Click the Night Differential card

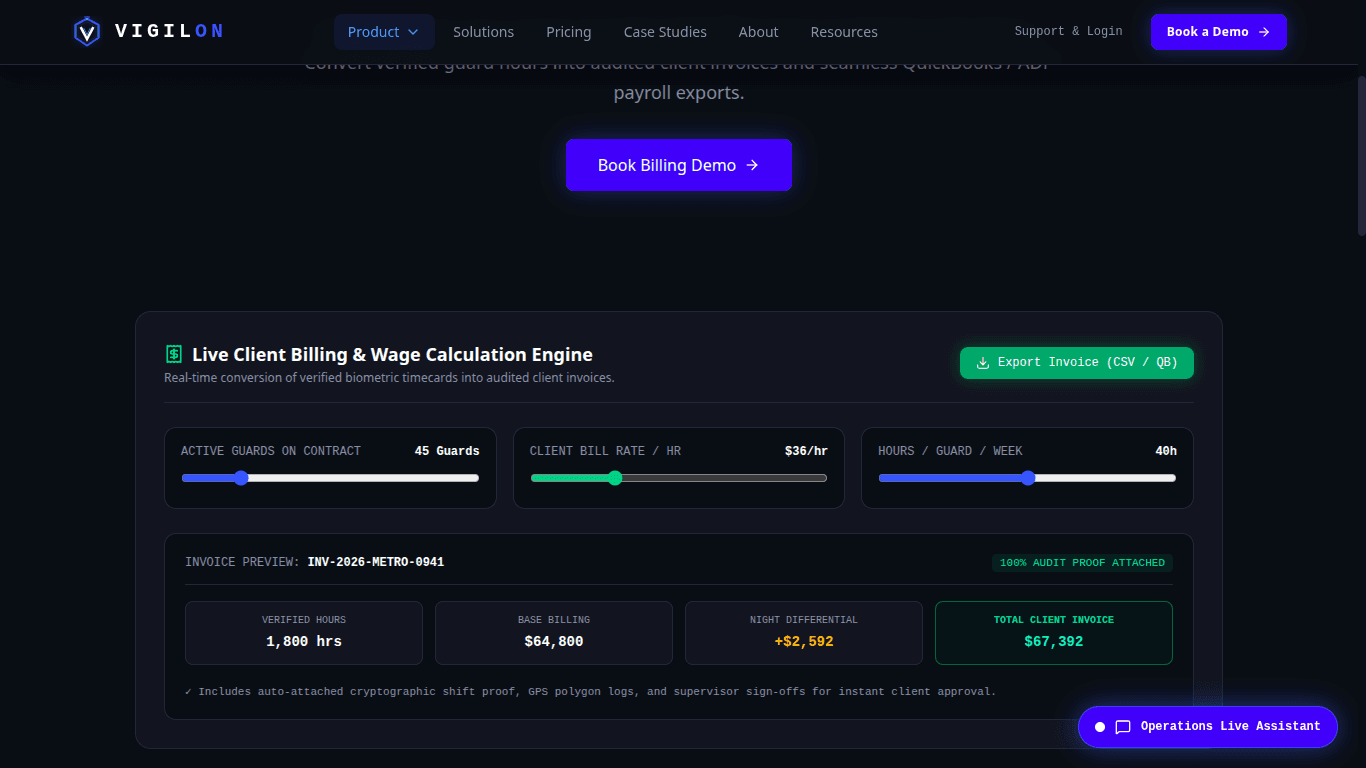point(804,633)
